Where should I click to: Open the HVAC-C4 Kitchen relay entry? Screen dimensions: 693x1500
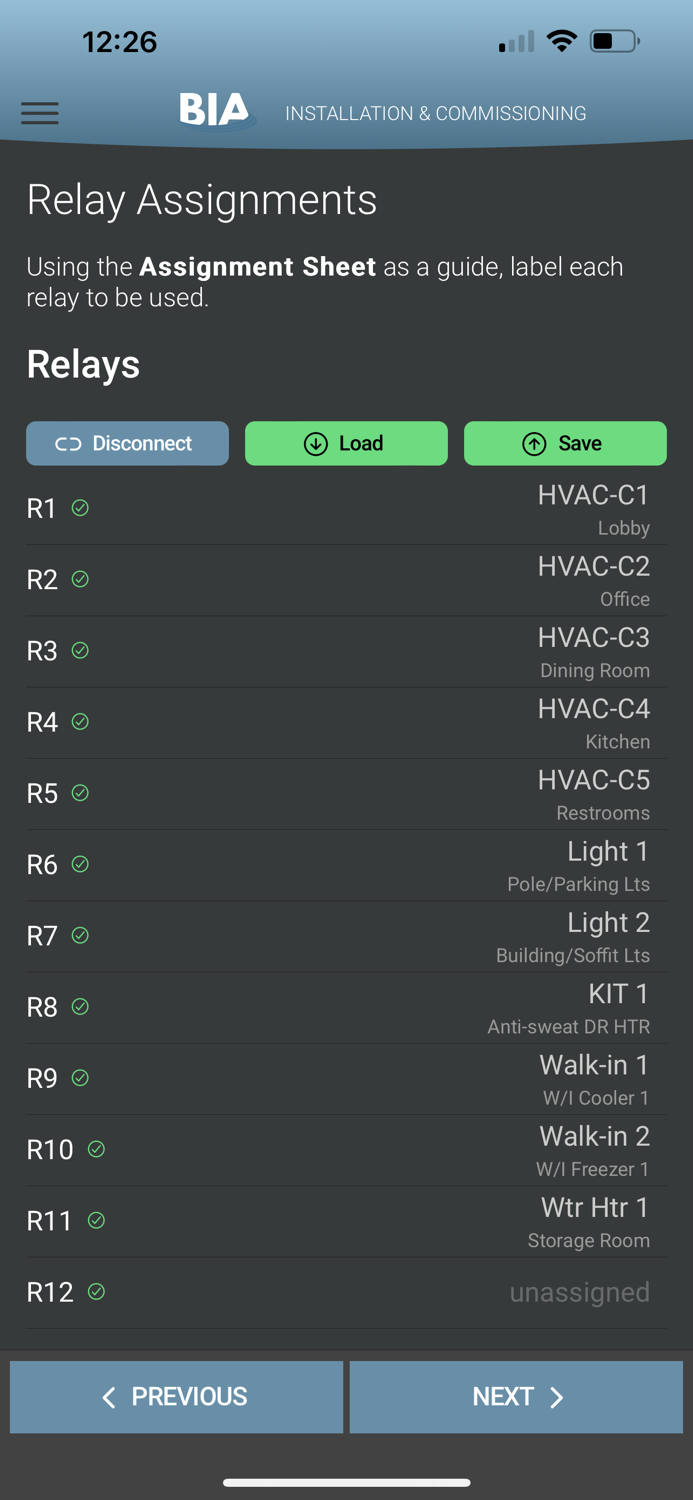coord(594,722)
